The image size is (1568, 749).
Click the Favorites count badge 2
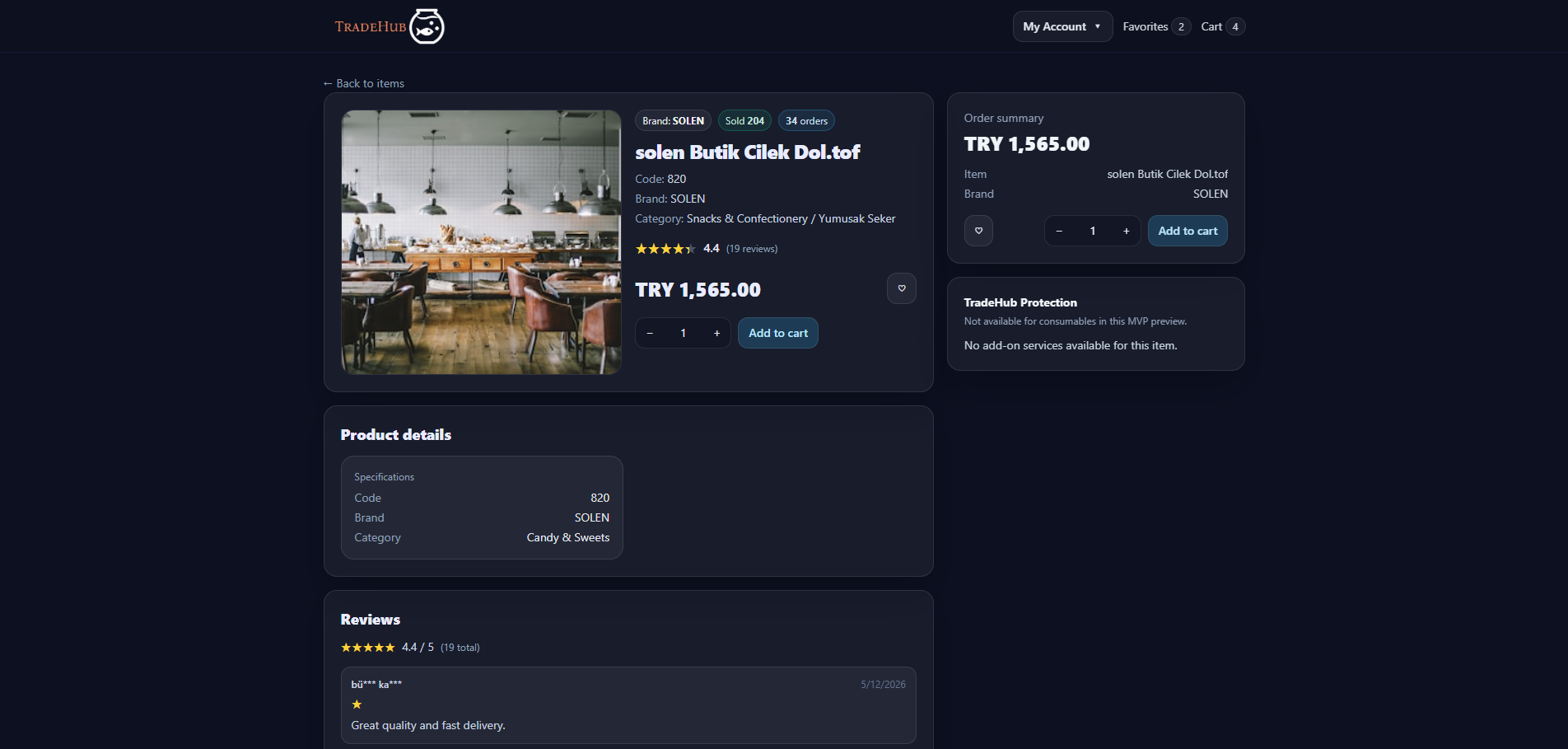tap(1181, 26)
